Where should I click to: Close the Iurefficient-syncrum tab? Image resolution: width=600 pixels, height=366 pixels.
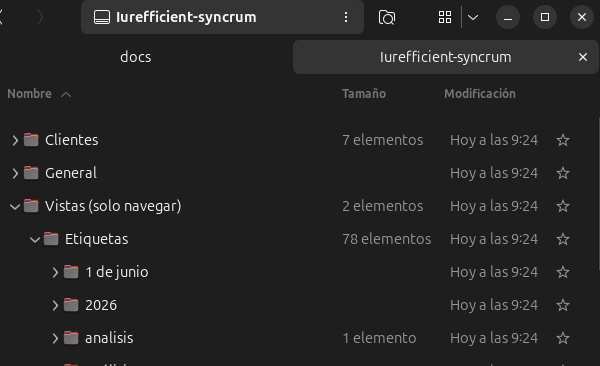[x=583, y=57]
